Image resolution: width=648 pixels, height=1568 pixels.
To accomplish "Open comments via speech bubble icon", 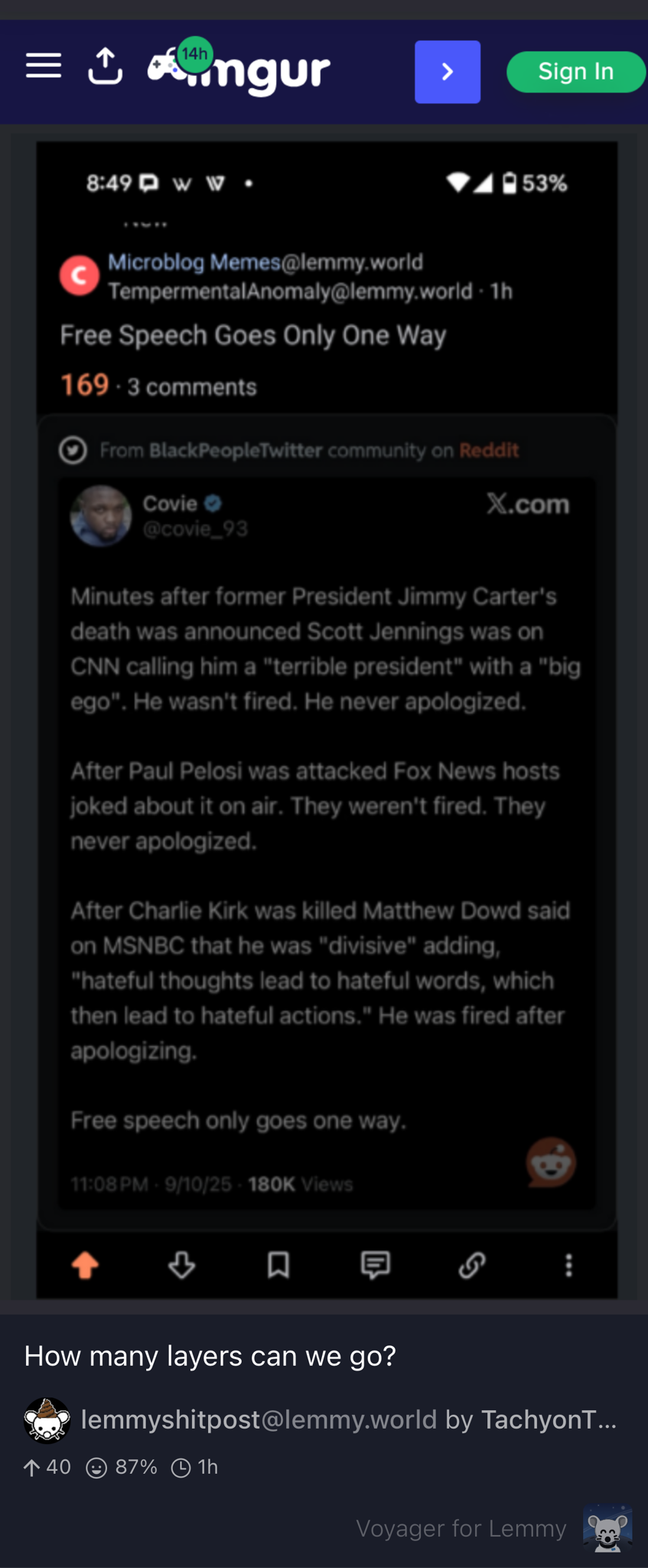I will pyautogui.click(x=375, y=1265).
